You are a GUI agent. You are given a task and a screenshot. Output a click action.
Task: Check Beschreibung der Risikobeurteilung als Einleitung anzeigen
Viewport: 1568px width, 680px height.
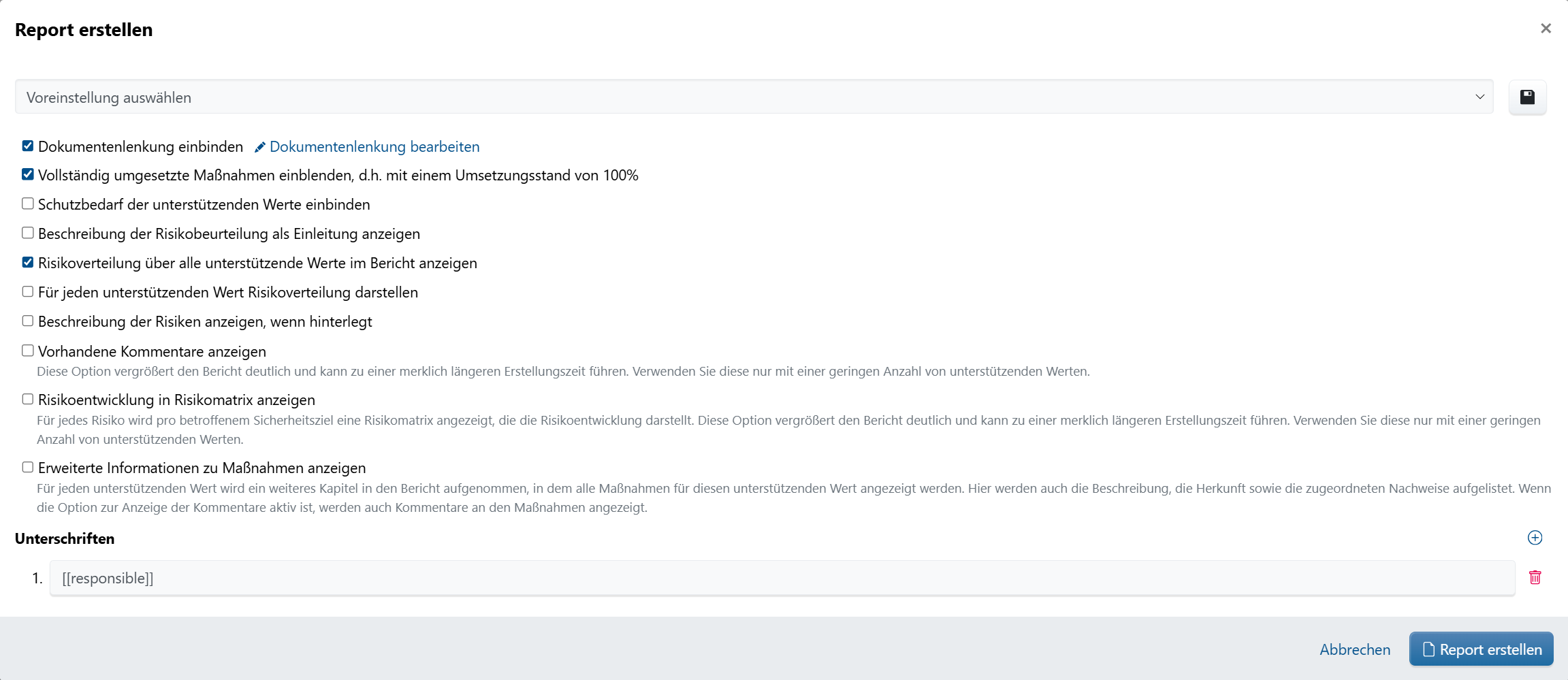click(x=27, y=233)
